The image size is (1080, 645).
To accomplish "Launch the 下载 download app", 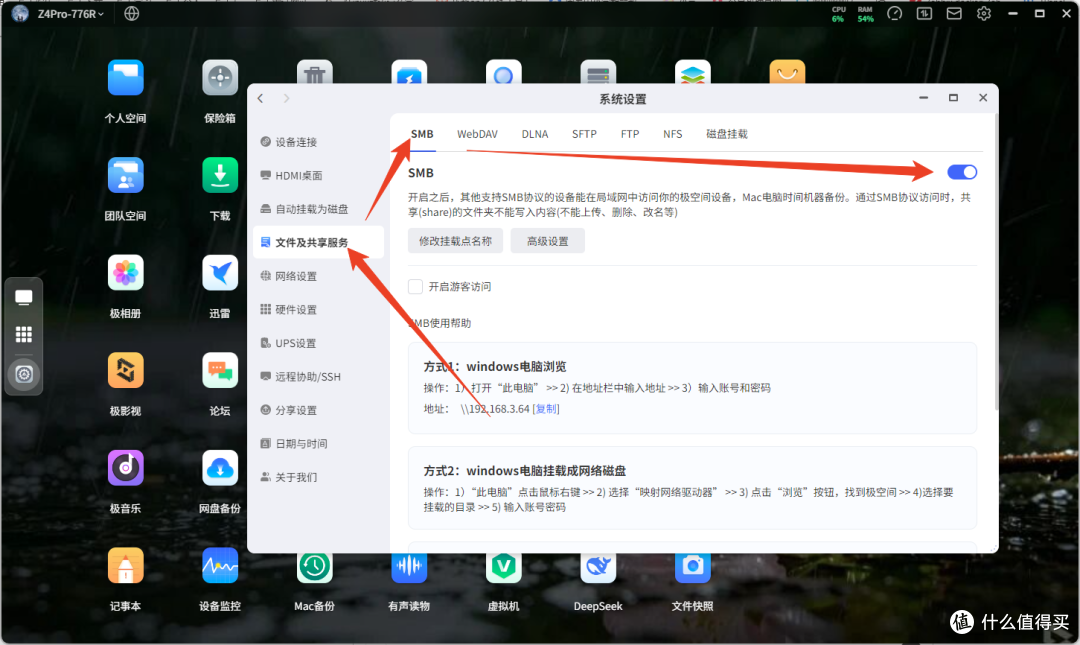I will click(x=220, y=175).
